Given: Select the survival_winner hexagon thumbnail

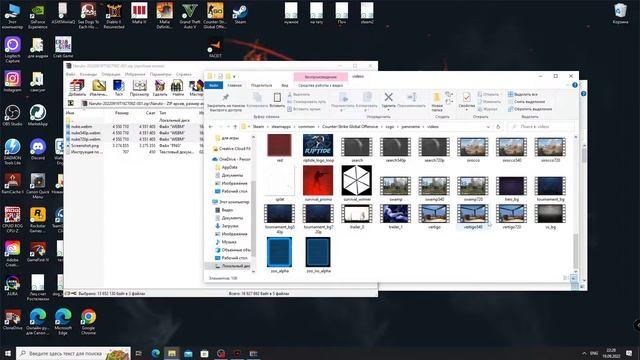Looking at the screenshot, I should point(357,183).
